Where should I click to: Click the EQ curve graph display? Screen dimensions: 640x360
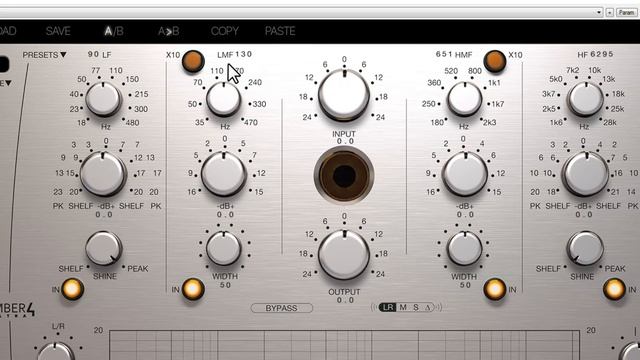(x=344, y=345)
